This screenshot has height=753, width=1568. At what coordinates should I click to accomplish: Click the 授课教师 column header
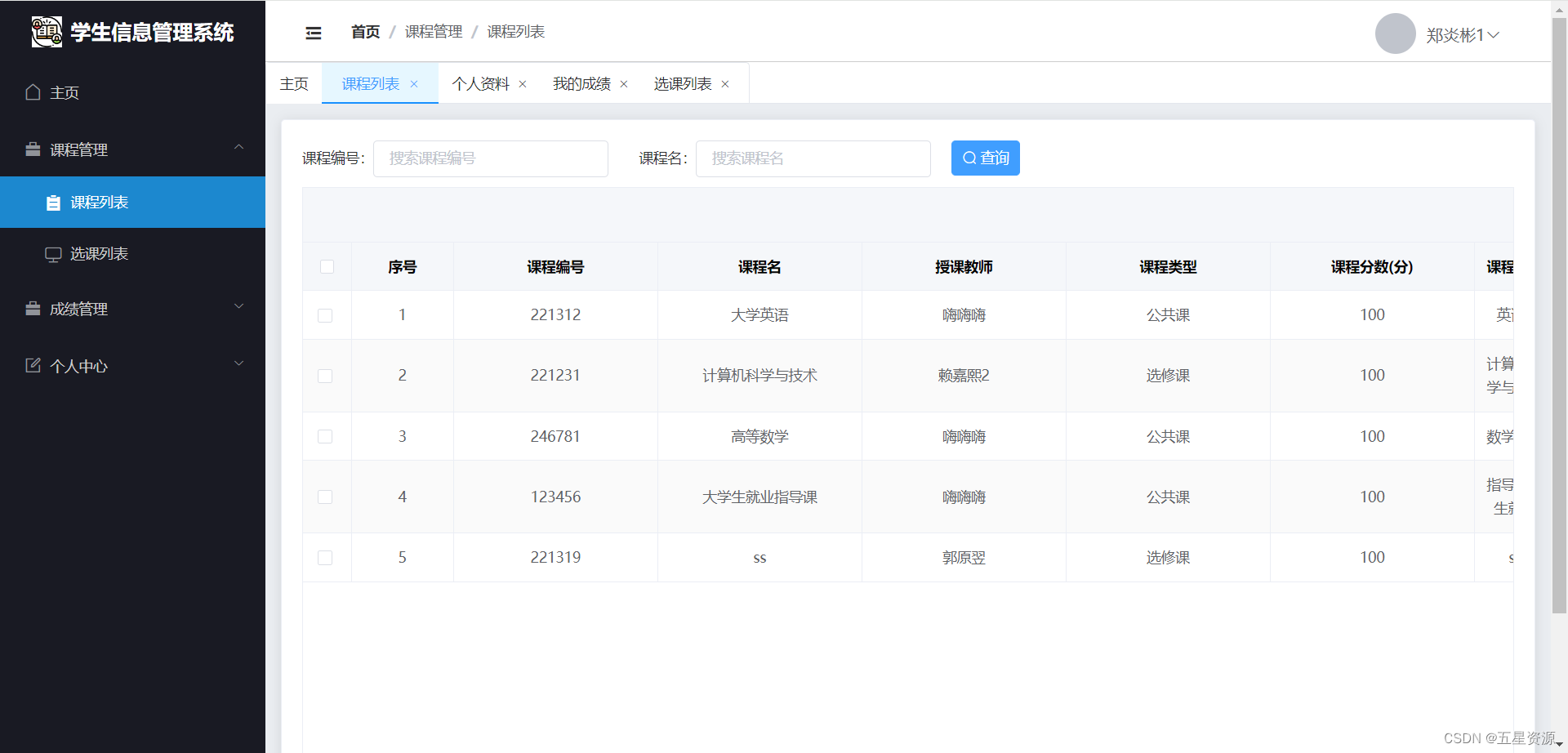coord(964,267)
